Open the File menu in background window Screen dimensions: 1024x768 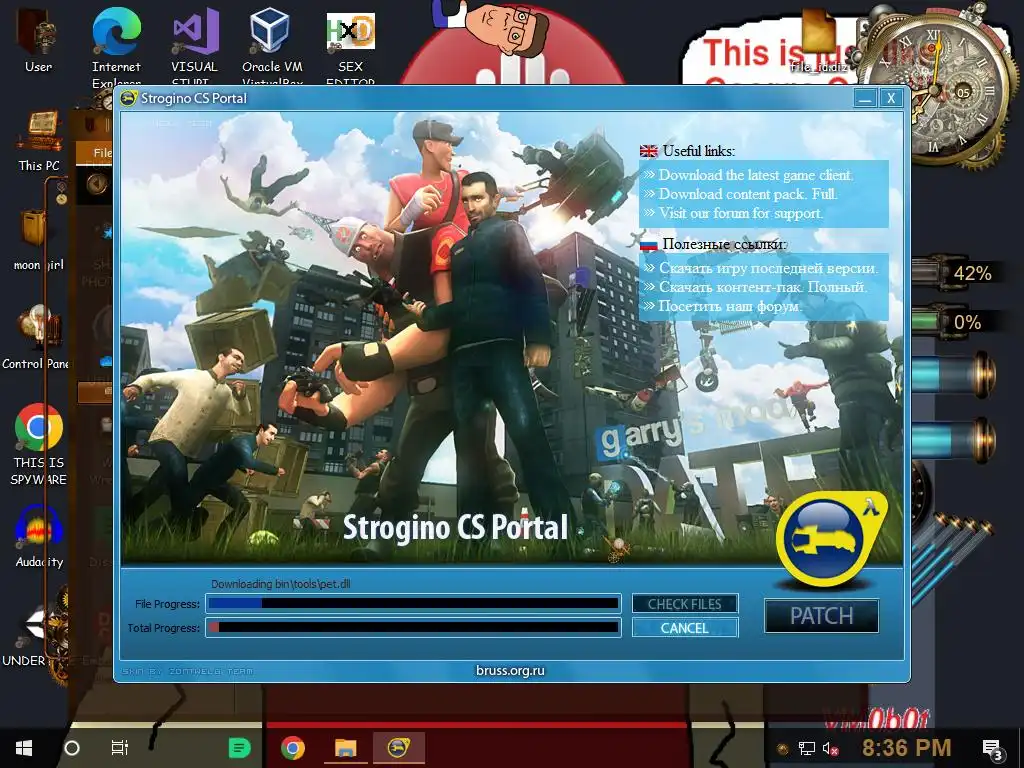pos(103,153)
